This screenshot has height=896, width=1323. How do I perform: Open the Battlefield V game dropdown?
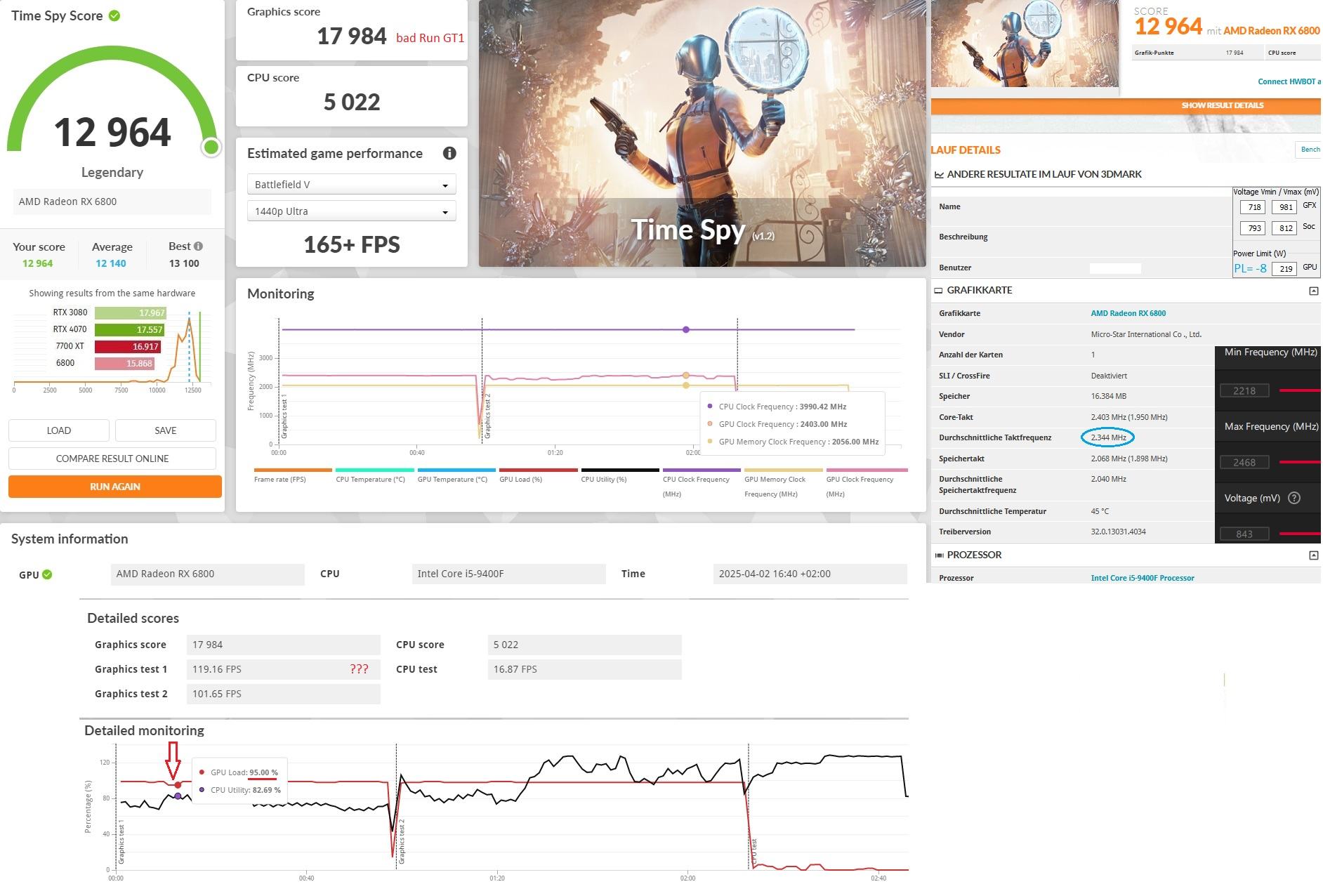pyautogui.click(x=352, y=184)
